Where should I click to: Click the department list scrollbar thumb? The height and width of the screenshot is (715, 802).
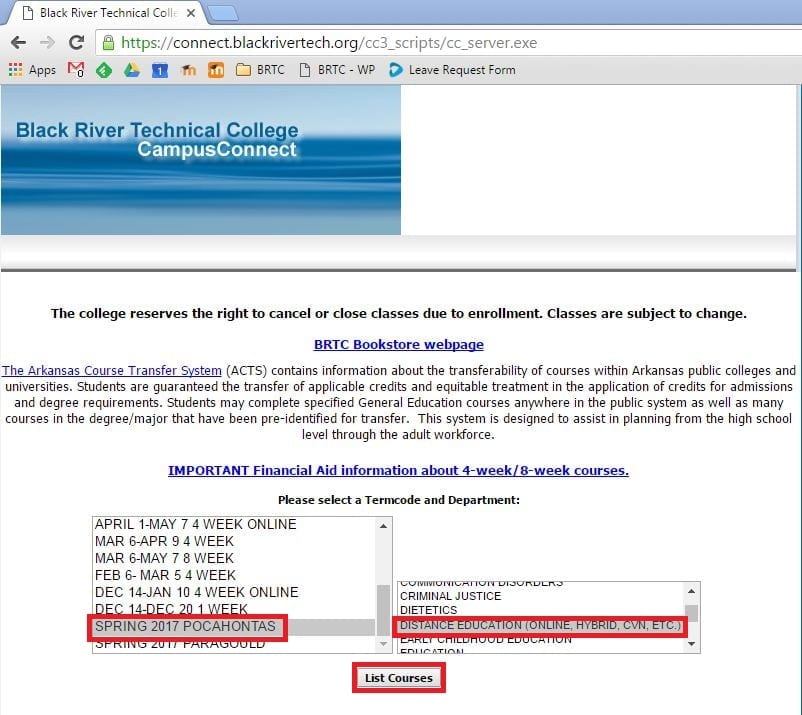pyautogui.click(x=692, y=613)
